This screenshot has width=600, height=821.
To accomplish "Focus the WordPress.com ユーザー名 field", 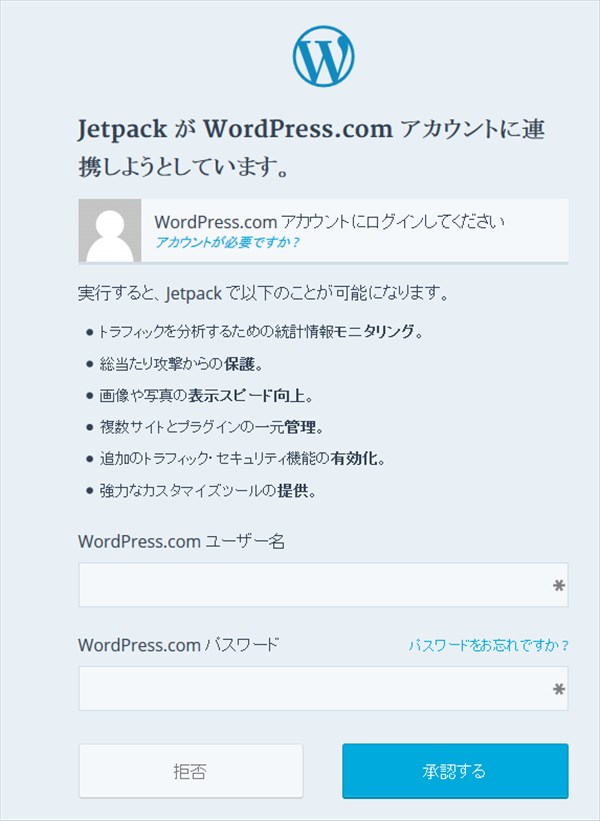I will coord(323,585).
